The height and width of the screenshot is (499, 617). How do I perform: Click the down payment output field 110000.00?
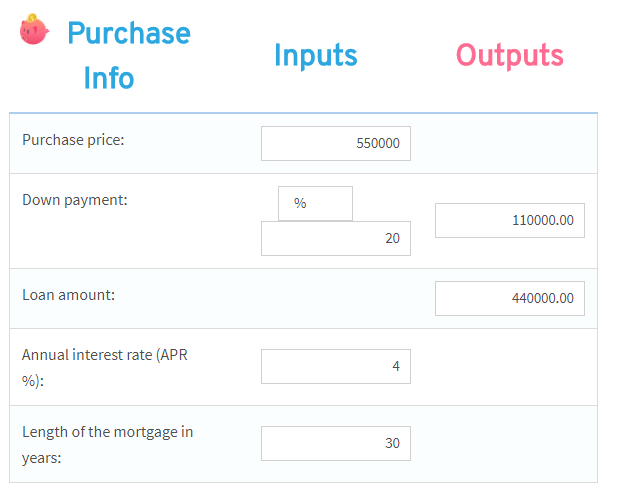pyautogui.click(x=510, y=220)
